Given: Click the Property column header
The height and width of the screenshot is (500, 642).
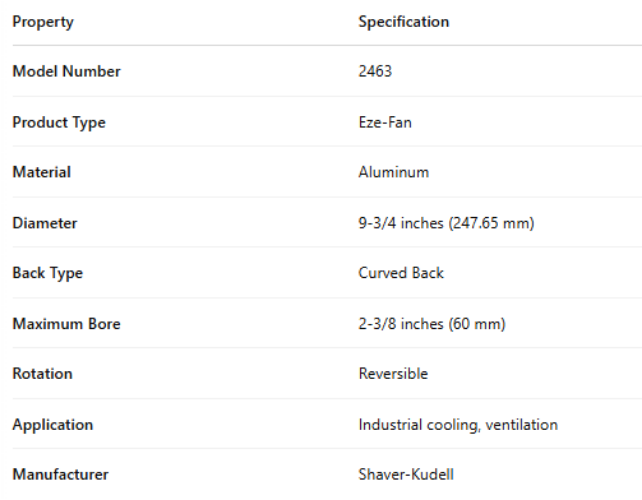Looking at the screenshot, I should (42, 22).
